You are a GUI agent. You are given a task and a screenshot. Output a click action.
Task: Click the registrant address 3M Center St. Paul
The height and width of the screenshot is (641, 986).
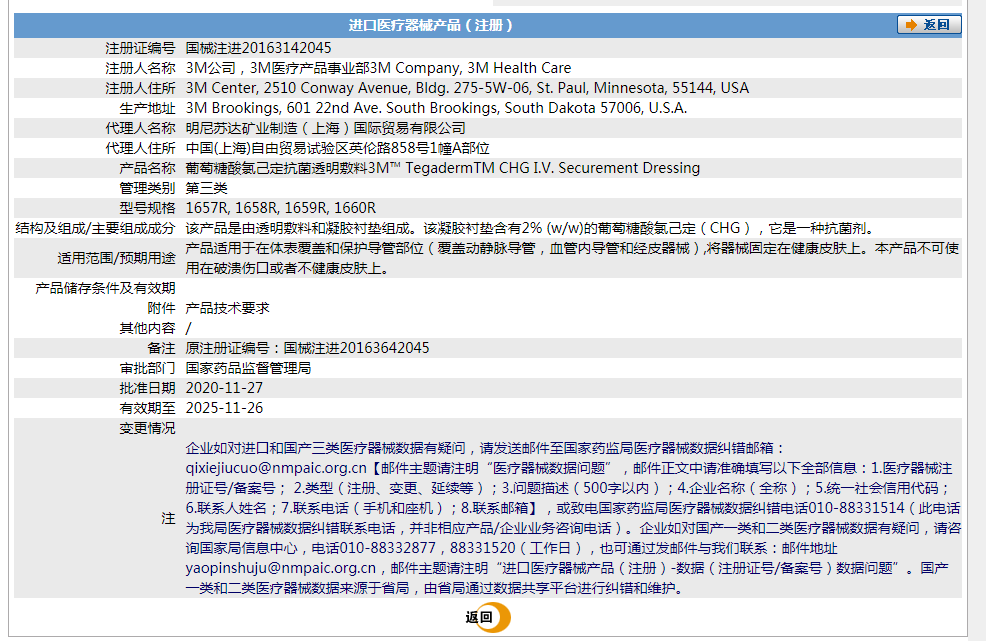click(x=467, y=88)
